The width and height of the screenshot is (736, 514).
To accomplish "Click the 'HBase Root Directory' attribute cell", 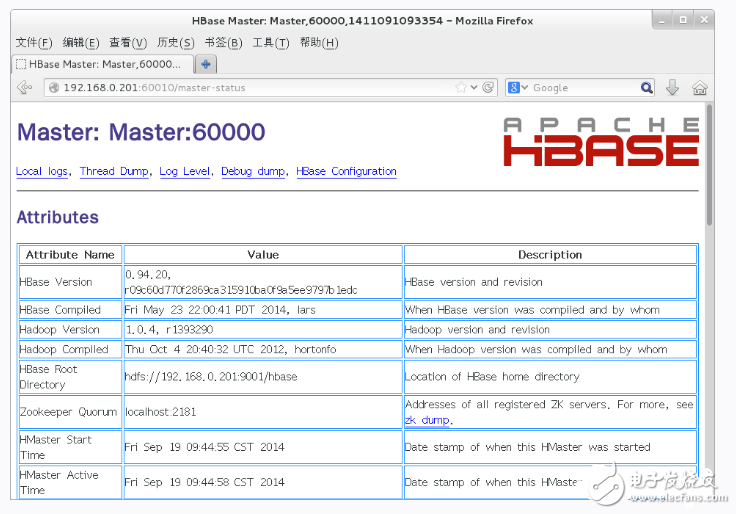I will pos(70,377).
